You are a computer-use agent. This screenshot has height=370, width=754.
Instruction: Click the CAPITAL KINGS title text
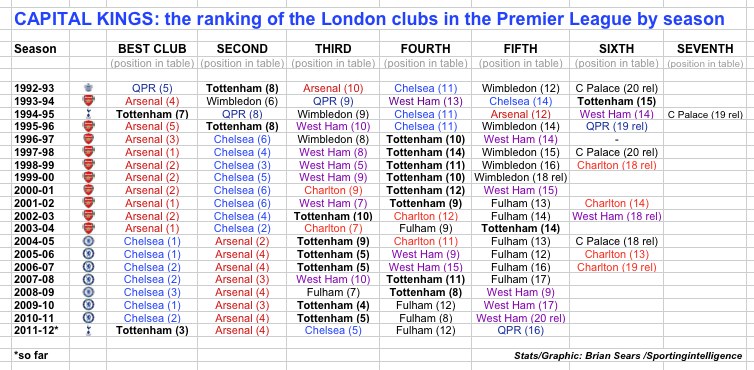(x=369, y=19)
